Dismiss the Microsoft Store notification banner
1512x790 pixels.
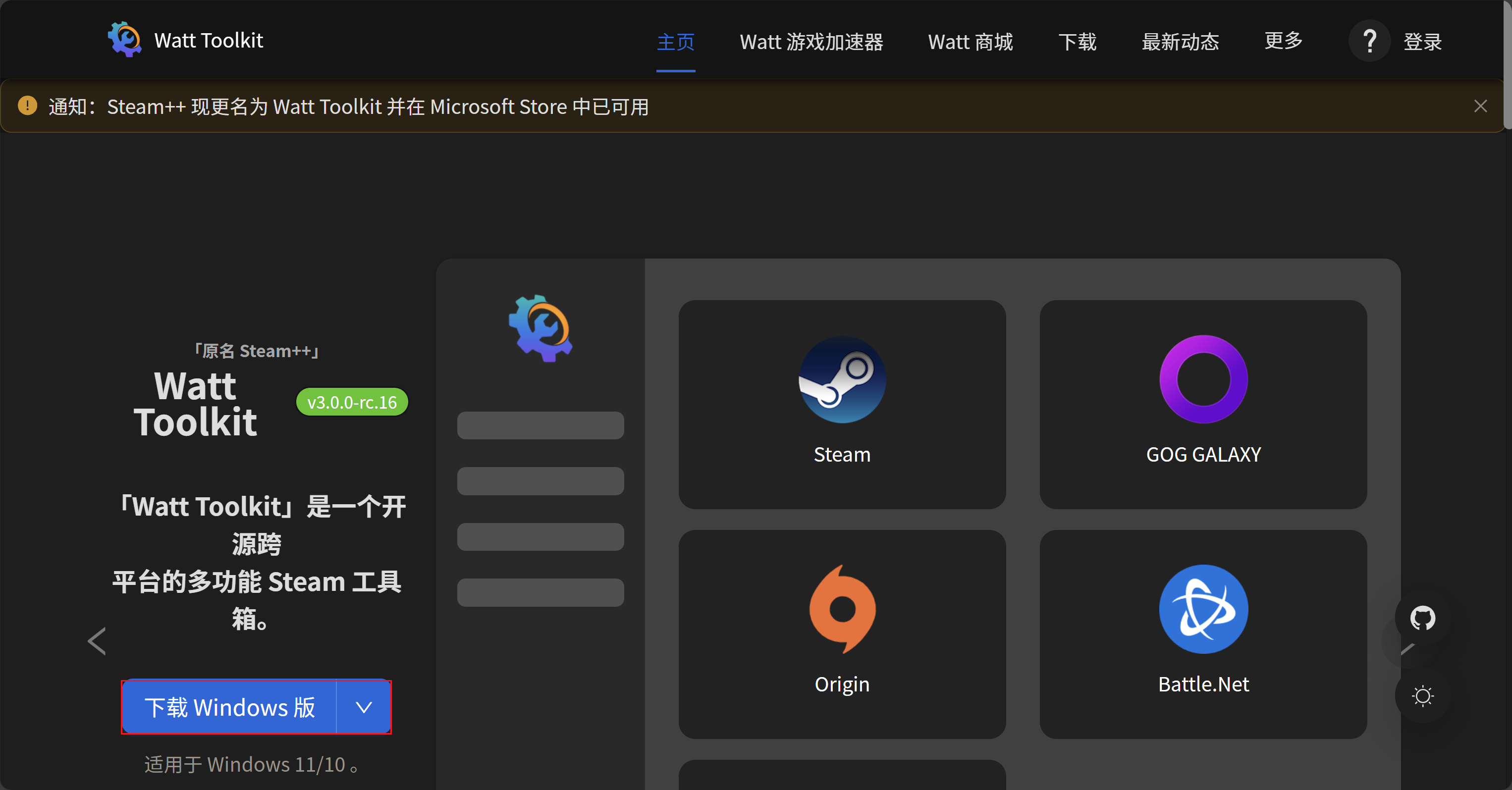pyautogui.click(x=1480, y=106)
